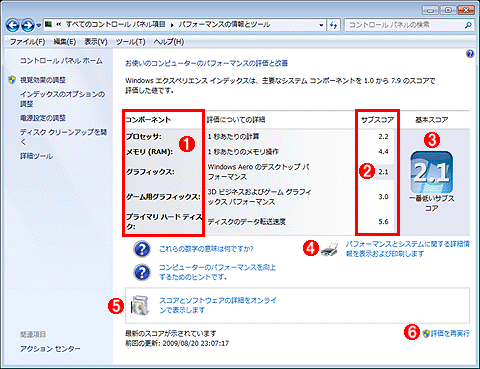480x369 pixels.
Task: Open the recent pages dropdown arrow
Action: [39, 25]
